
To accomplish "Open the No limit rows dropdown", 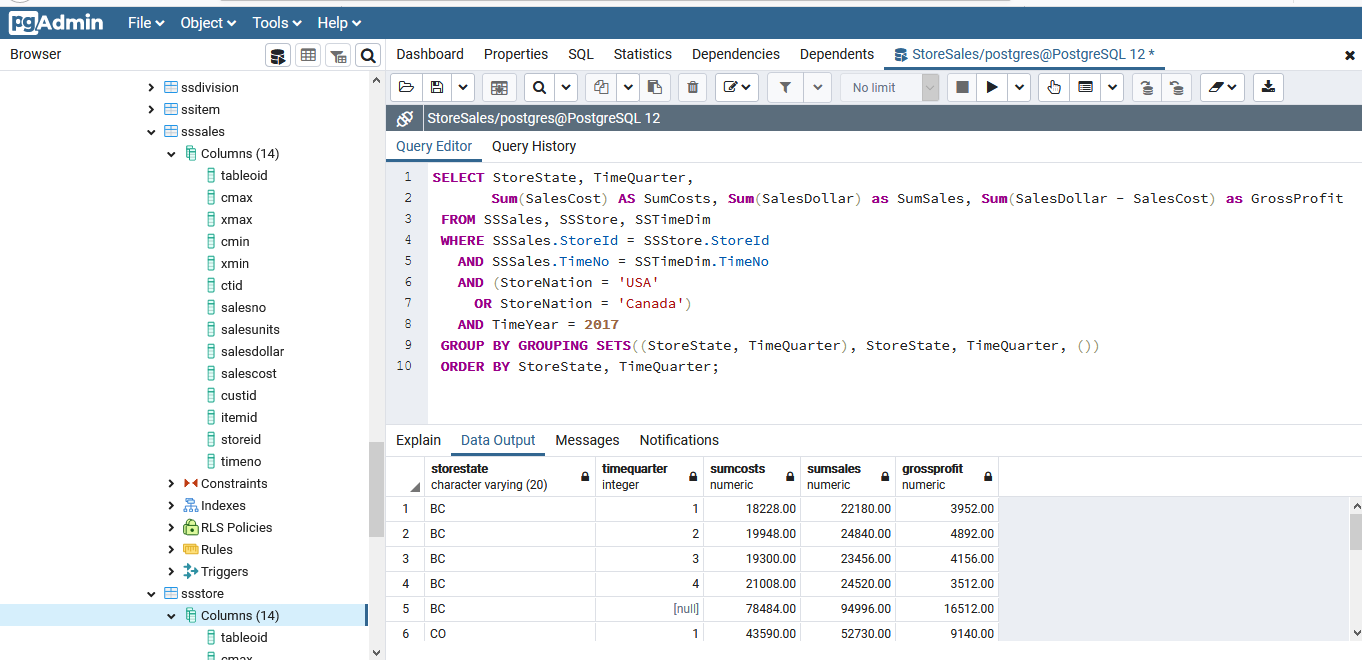I will [x=889, y=88].
